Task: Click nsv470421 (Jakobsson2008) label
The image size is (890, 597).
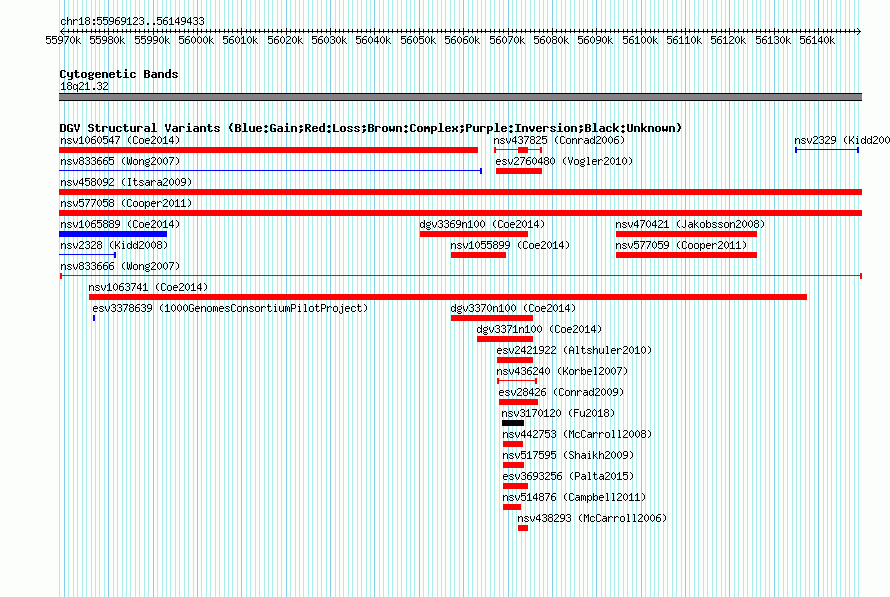Action: tap(690, 224)
